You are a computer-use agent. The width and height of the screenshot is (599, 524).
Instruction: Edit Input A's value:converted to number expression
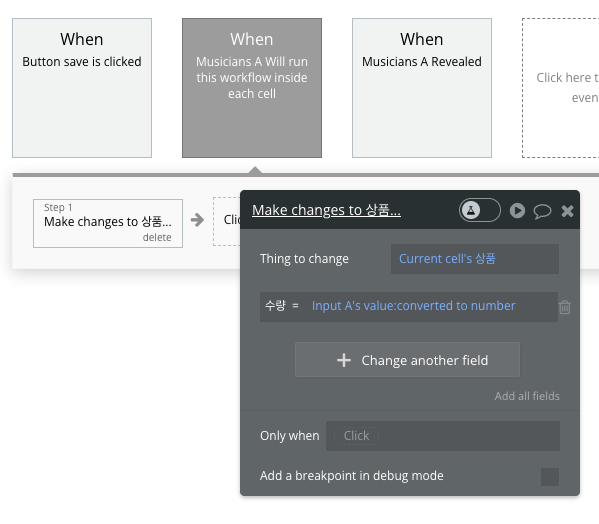point(413,306)
